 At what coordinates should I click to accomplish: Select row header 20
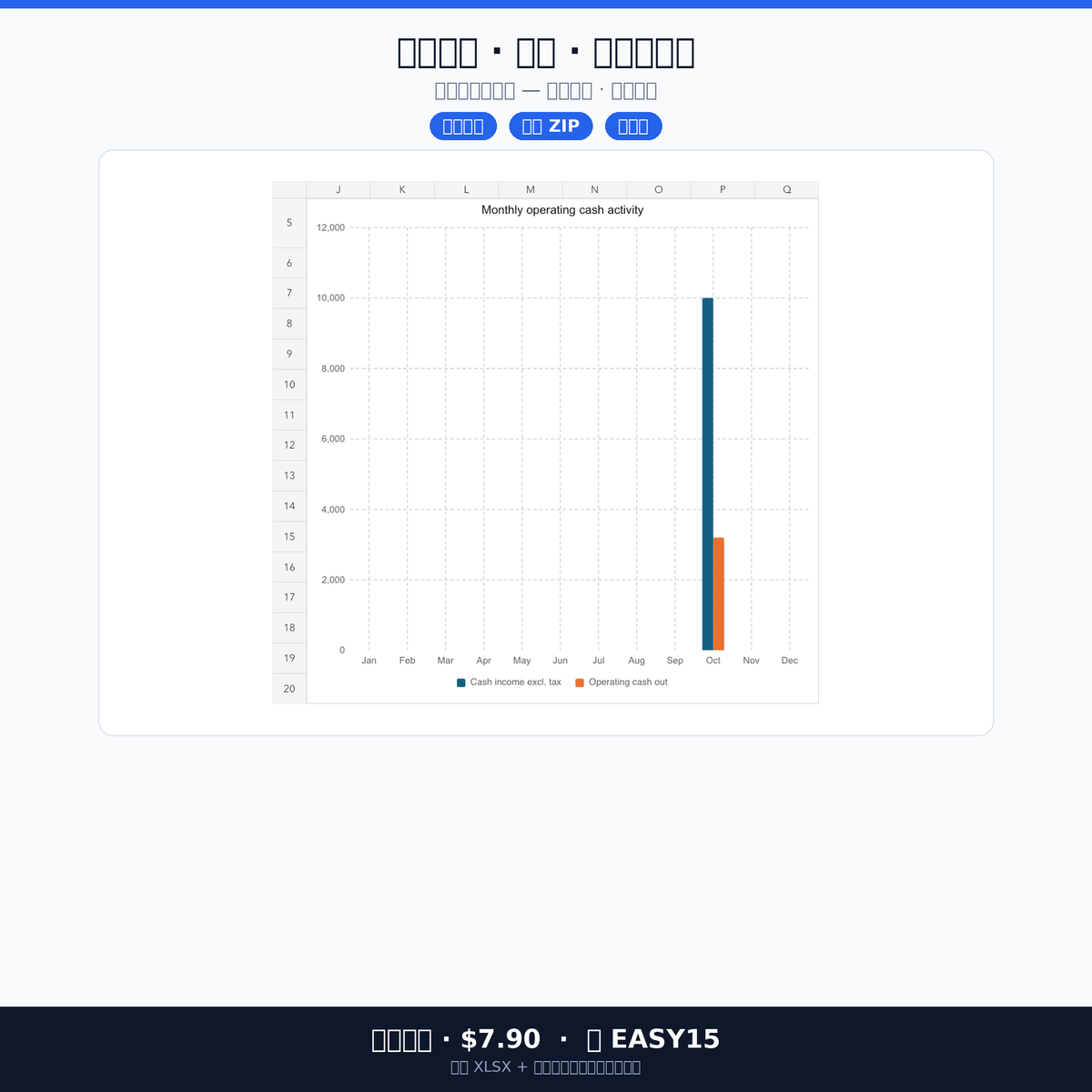[289, 689]
